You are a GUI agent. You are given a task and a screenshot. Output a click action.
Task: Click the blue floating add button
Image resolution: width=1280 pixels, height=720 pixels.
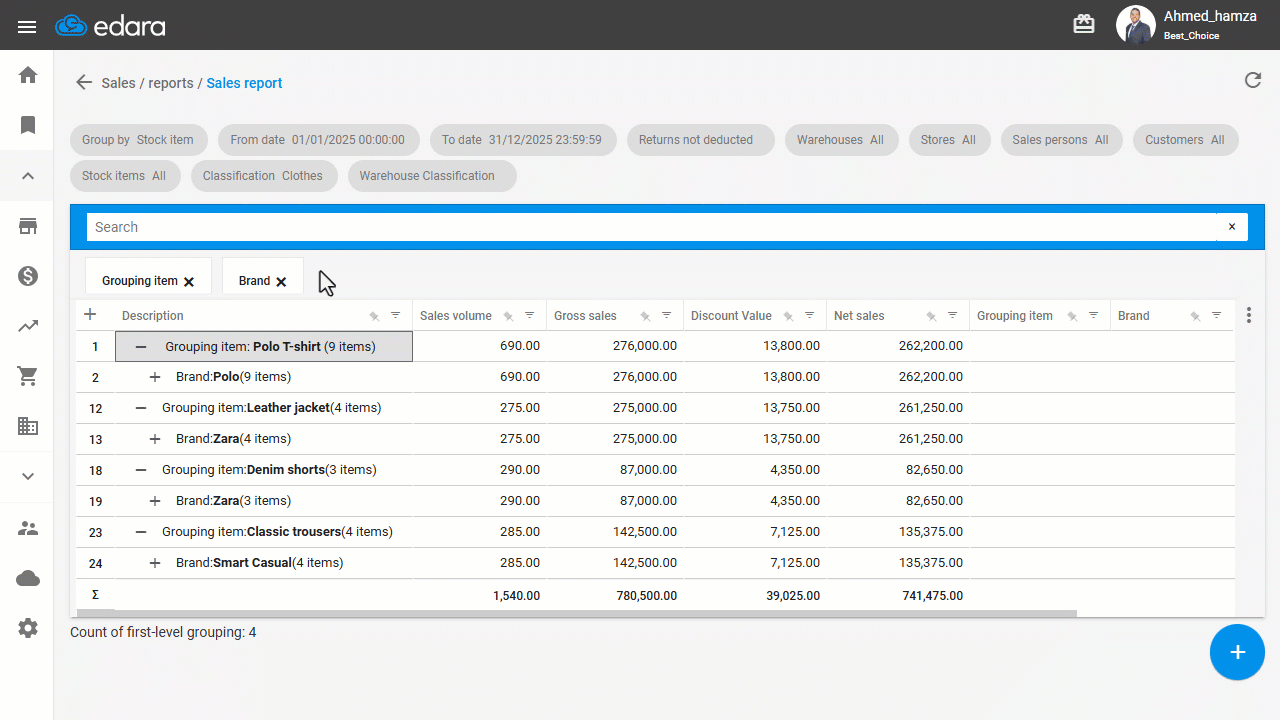(1237, 652)
